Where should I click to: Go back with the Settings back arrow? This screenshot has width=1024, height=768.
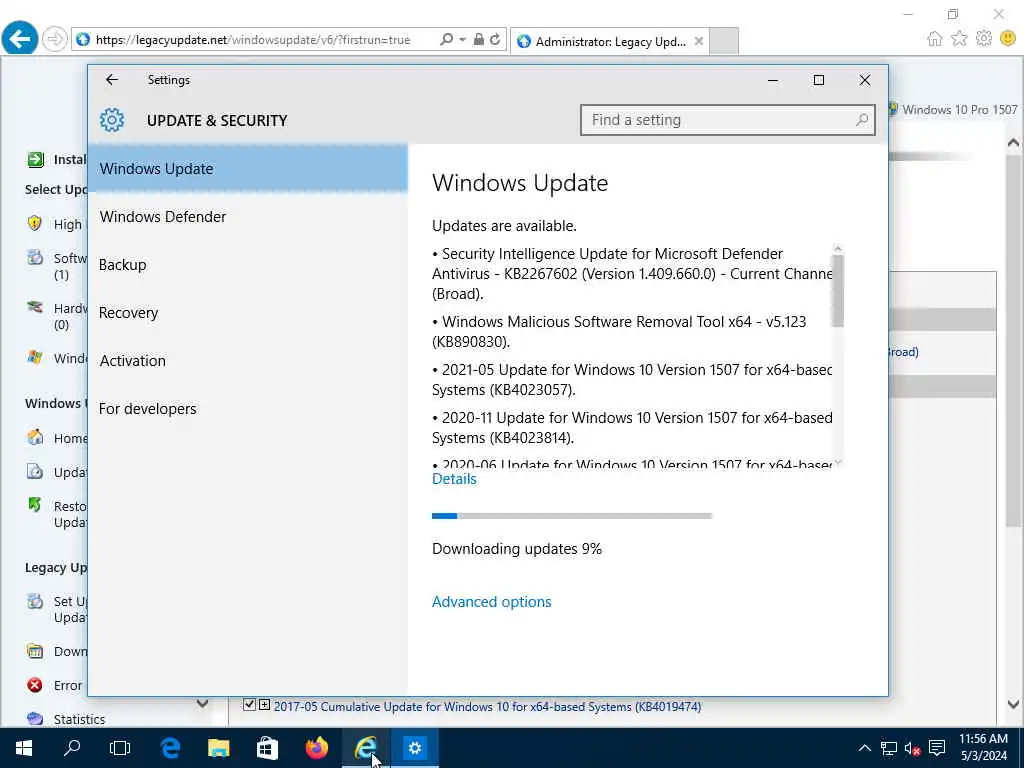[112, 80]
